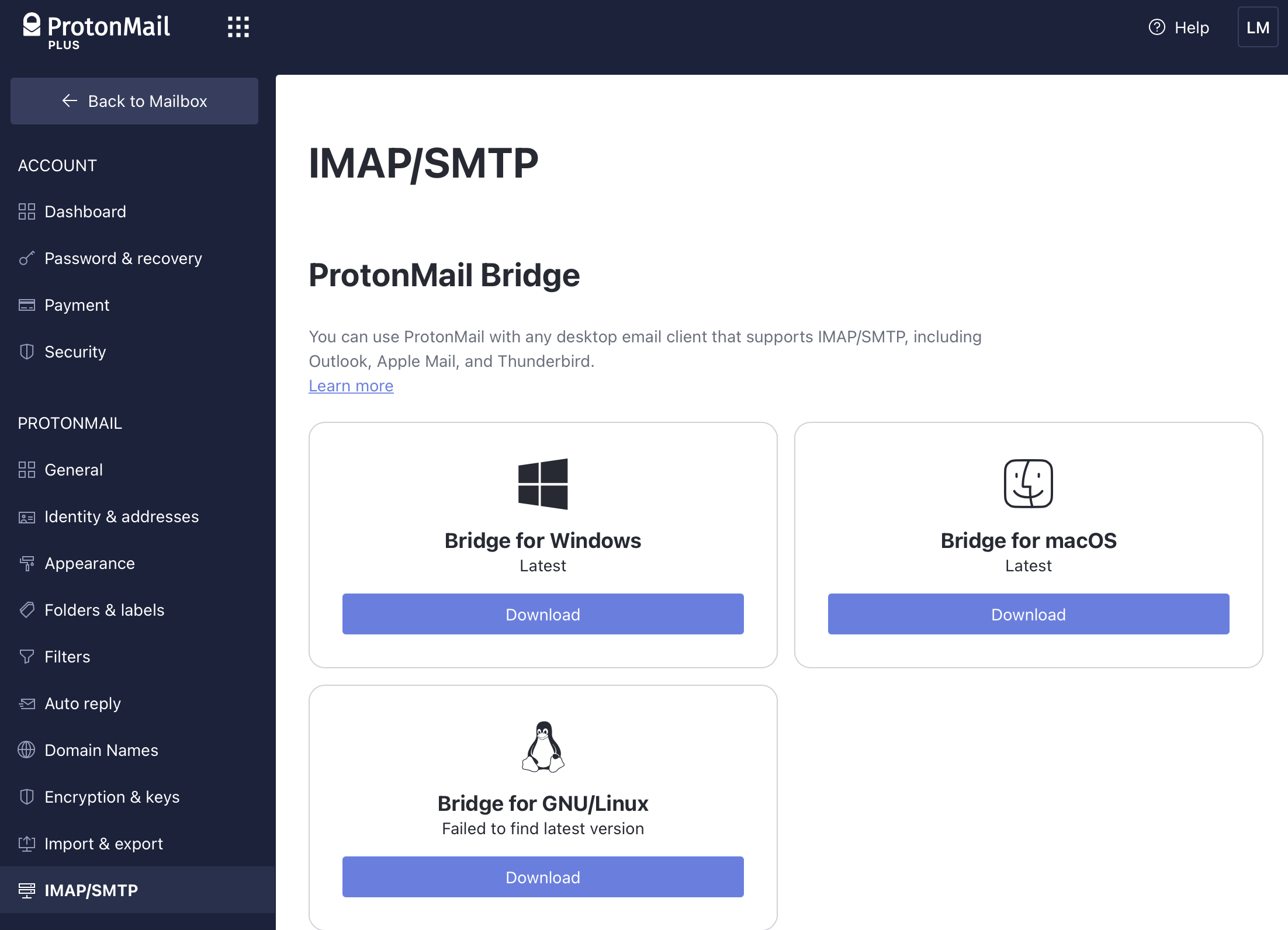Click Back to Mailbox button

[134, 101]
